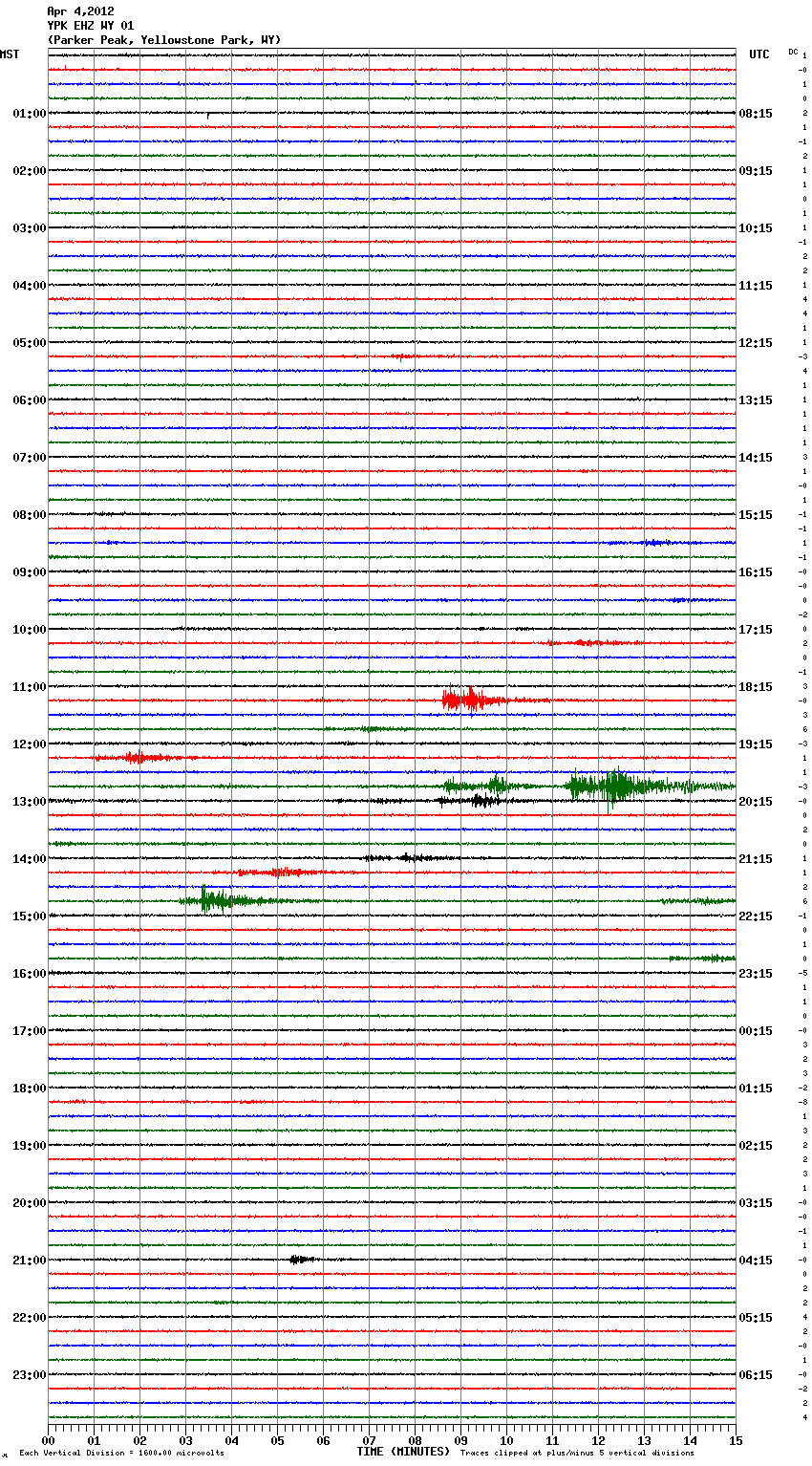
Task: Click the 02:15 UTC time label
Action: coord(756,1146)
